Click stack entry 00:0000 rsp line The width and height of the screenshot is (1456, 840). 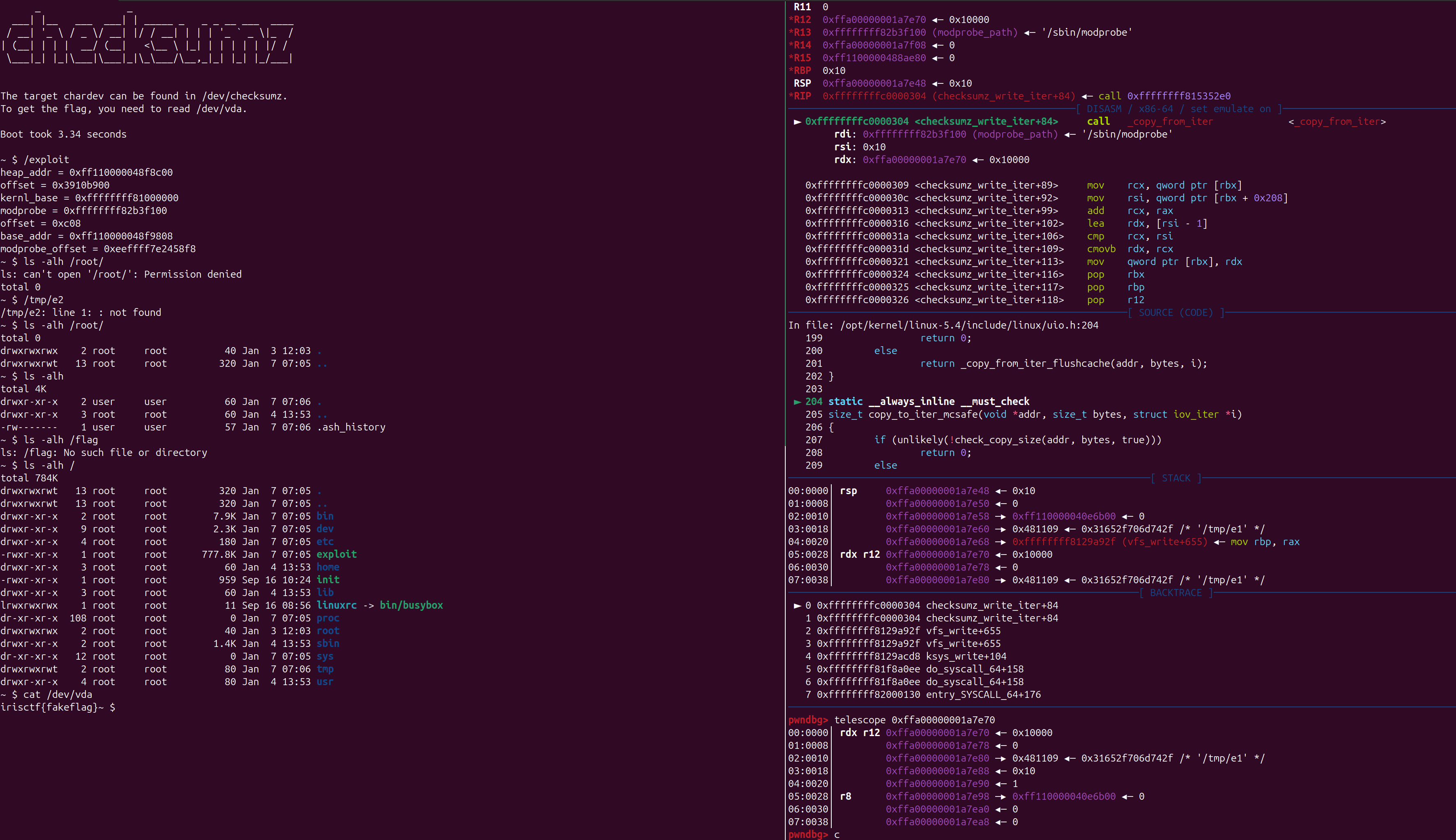(x=911, y=490)
